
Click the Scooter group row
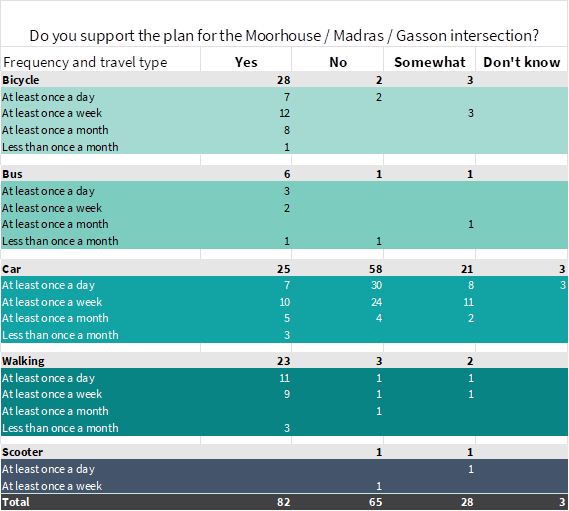click(x=284, y=452)
